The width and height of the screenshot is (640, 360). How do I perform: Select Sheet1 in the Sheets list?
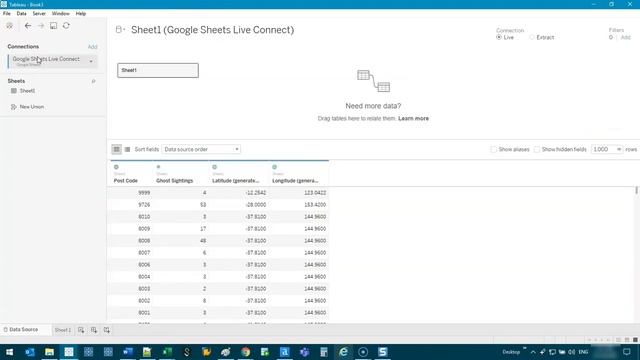coord(27,91)
